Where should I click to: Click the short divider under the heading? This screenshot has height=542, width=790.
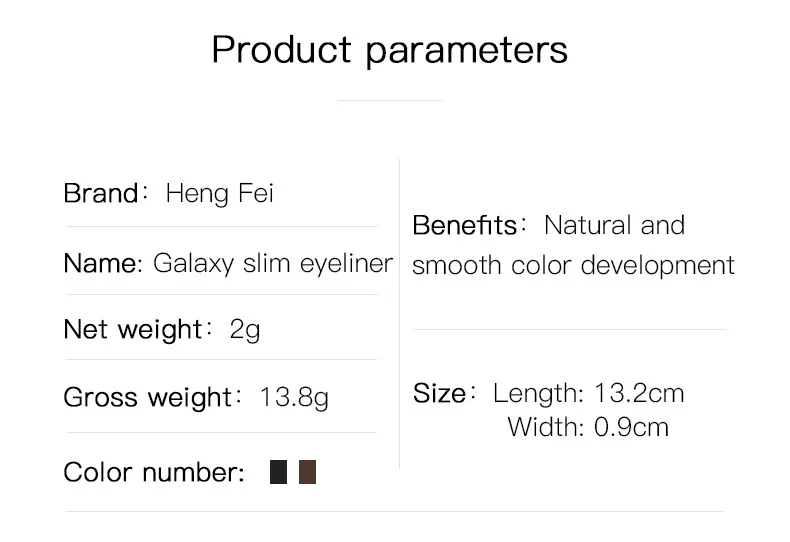coord(389,101)
